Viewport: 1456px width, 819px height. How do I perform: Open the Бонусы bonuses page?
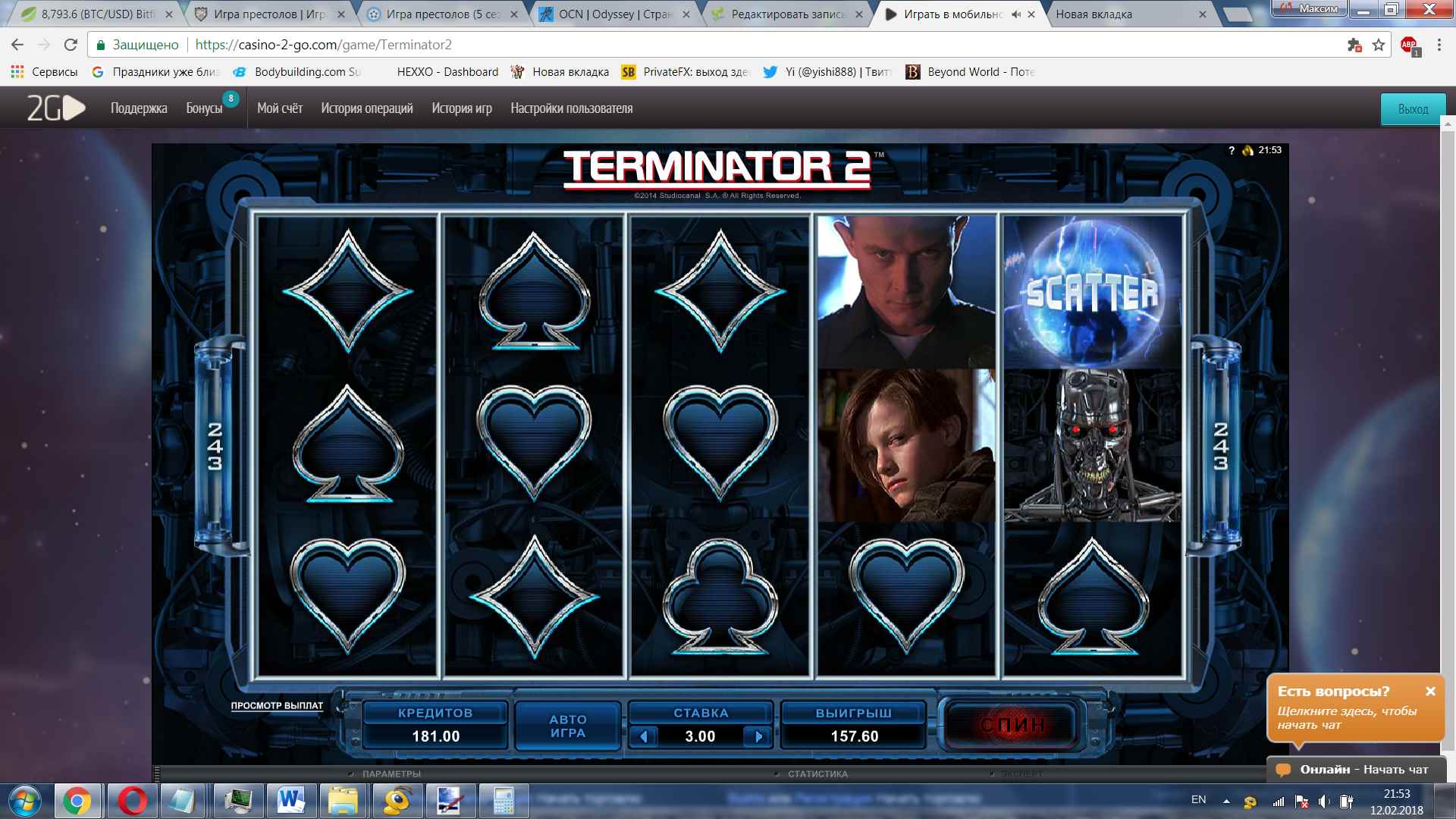click(204, 108)
